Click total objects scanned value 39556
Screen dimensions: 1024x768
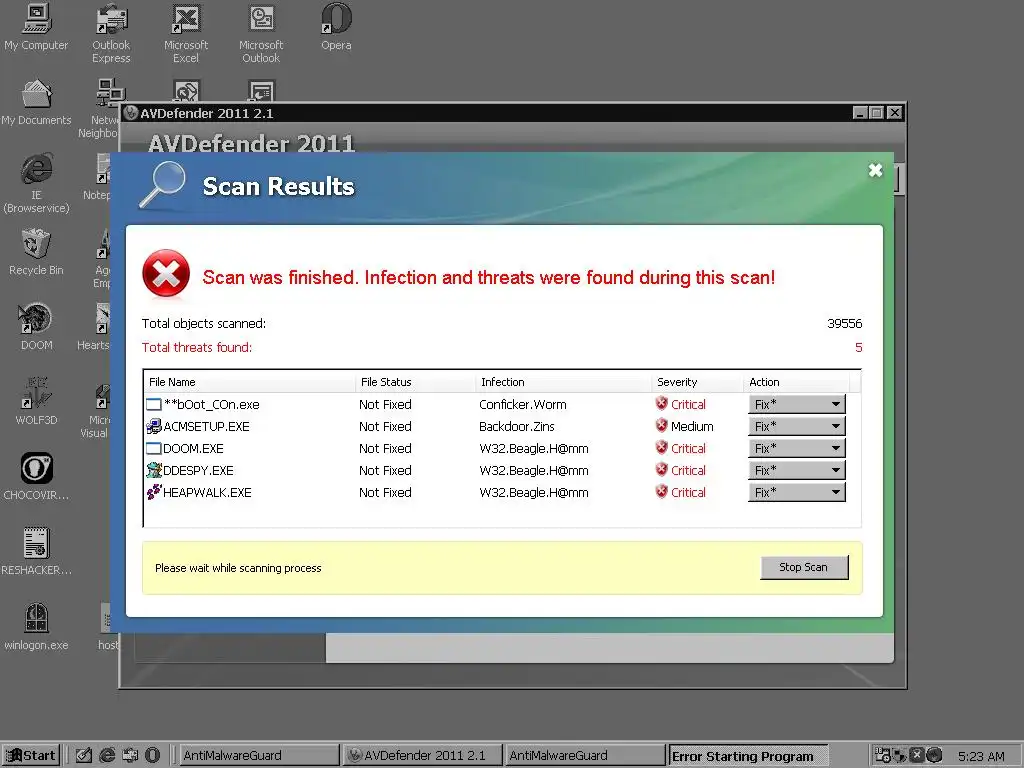(844, 323)
